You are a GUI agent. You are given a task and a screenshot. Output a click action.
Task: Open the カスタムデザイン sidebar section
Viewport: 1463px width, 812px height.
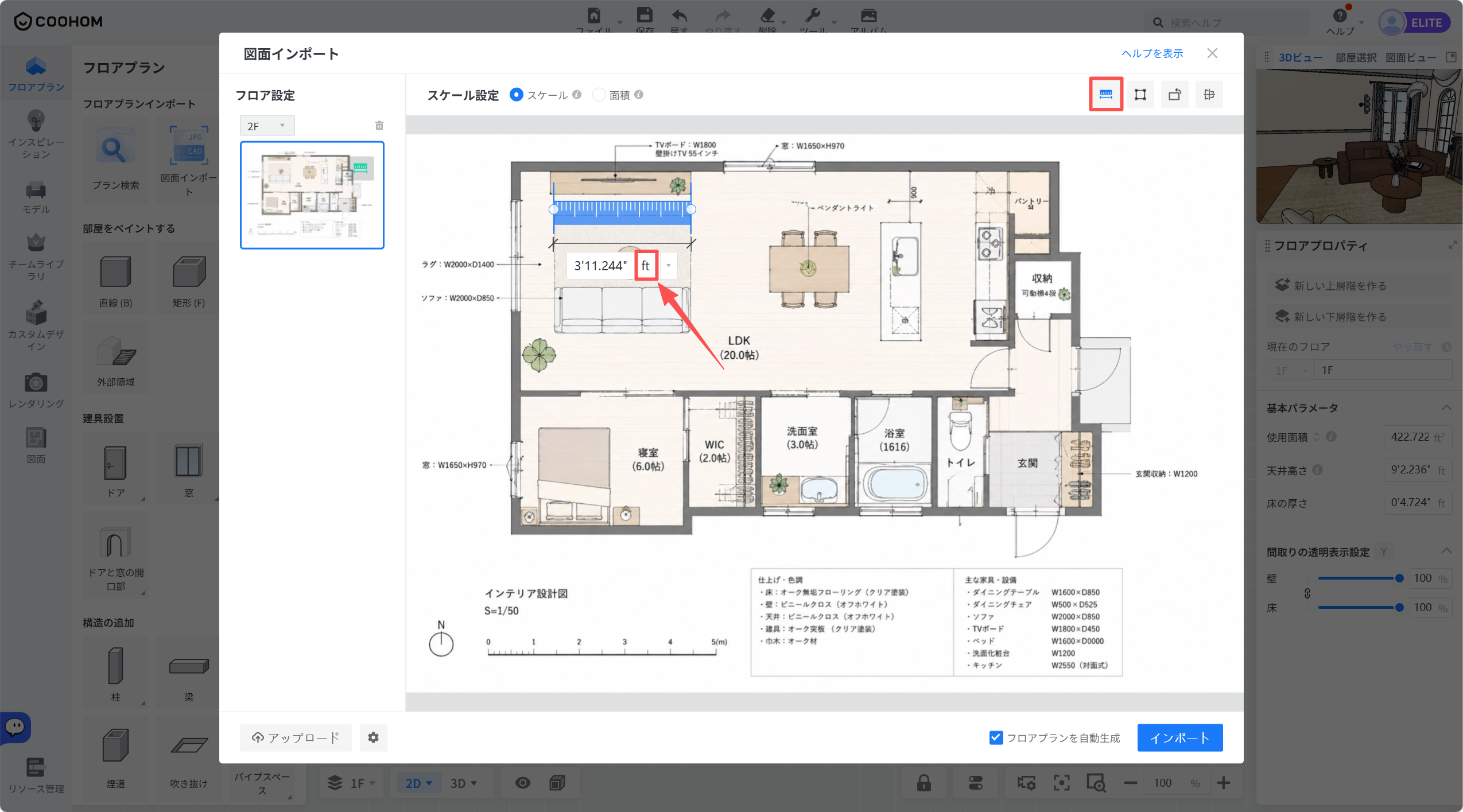(36, 325)
